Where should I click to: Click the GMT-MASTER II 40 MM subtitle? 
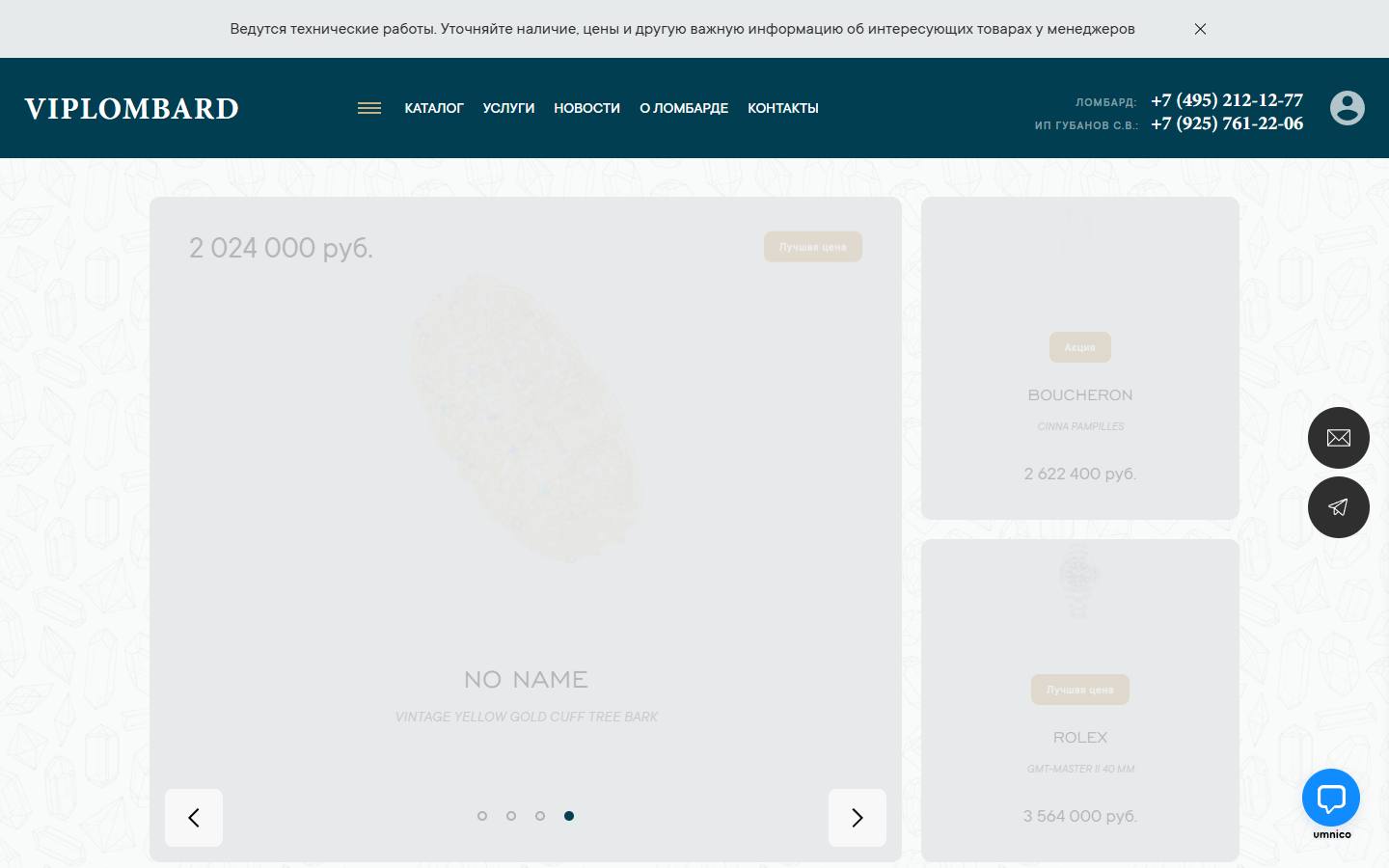[1080, 769]
